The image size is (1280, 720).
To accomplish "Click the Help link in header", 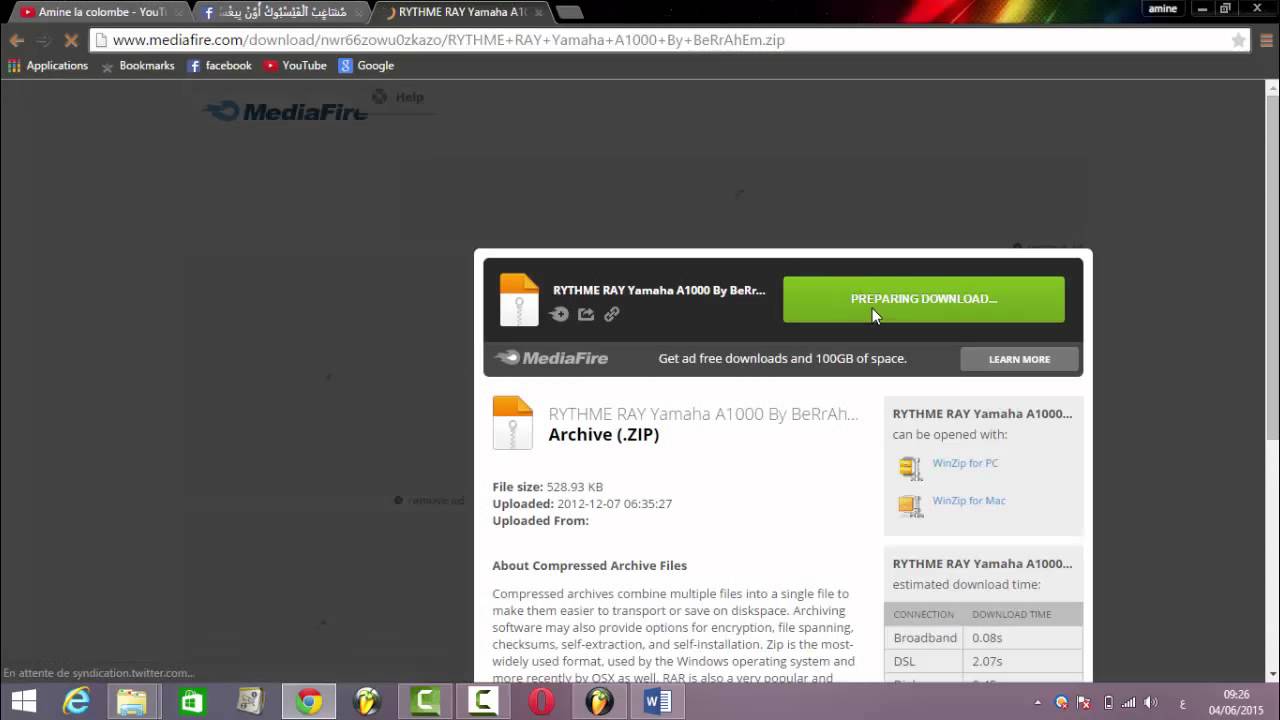I will click(399, 97).
